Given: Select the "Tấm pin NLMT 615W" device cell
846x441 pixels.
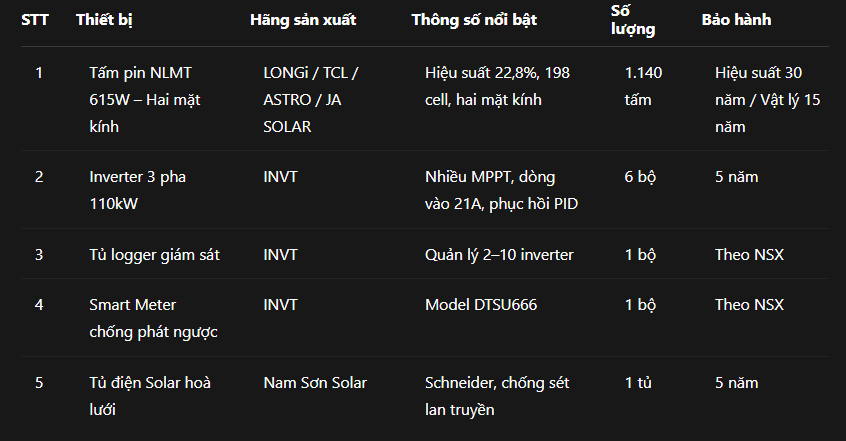Looking at the screenshot, I should 140,100.
